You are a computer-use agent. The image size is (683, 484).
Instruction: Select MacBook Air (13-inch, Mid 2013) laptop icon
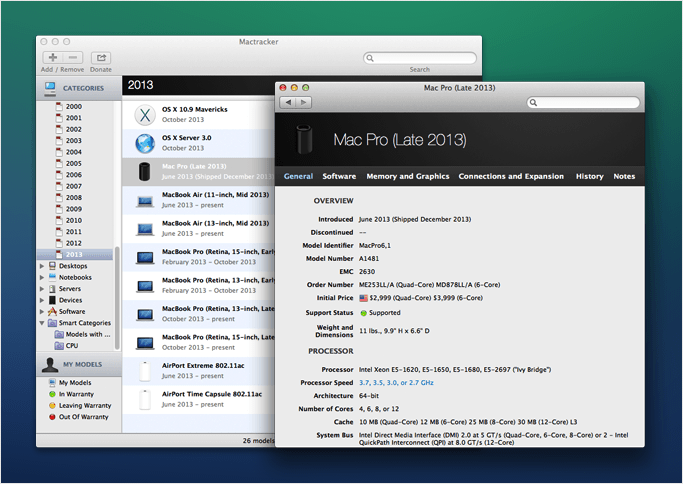coord(145,230)
